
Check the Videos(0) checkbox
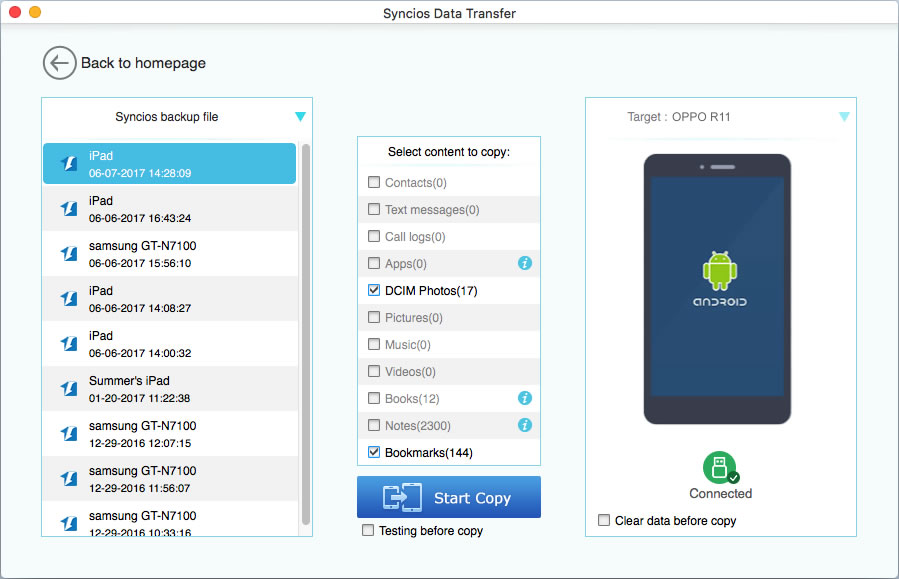tap(374, 371)
